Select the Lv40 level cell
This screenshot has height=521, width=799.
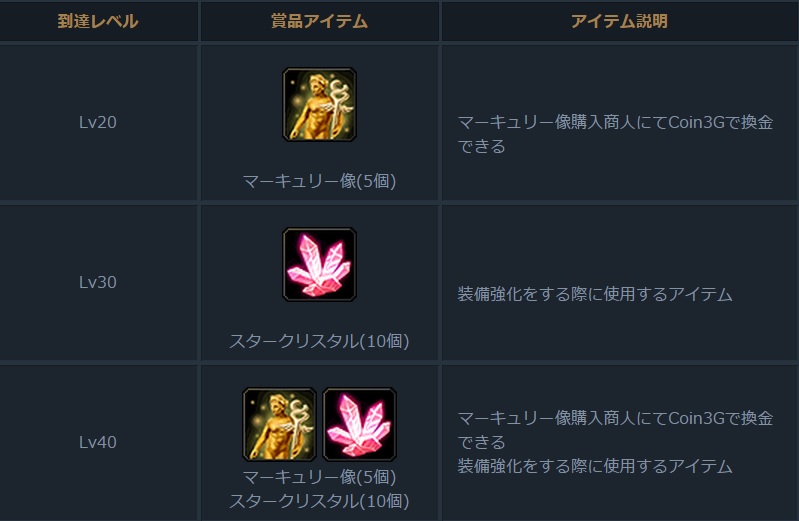point(98,441)
